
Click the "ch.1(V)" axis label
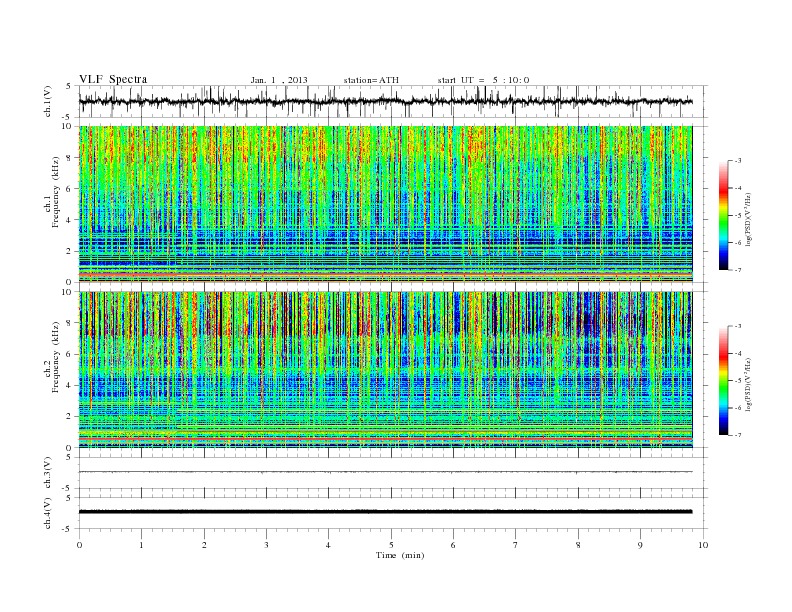(48, 101)
